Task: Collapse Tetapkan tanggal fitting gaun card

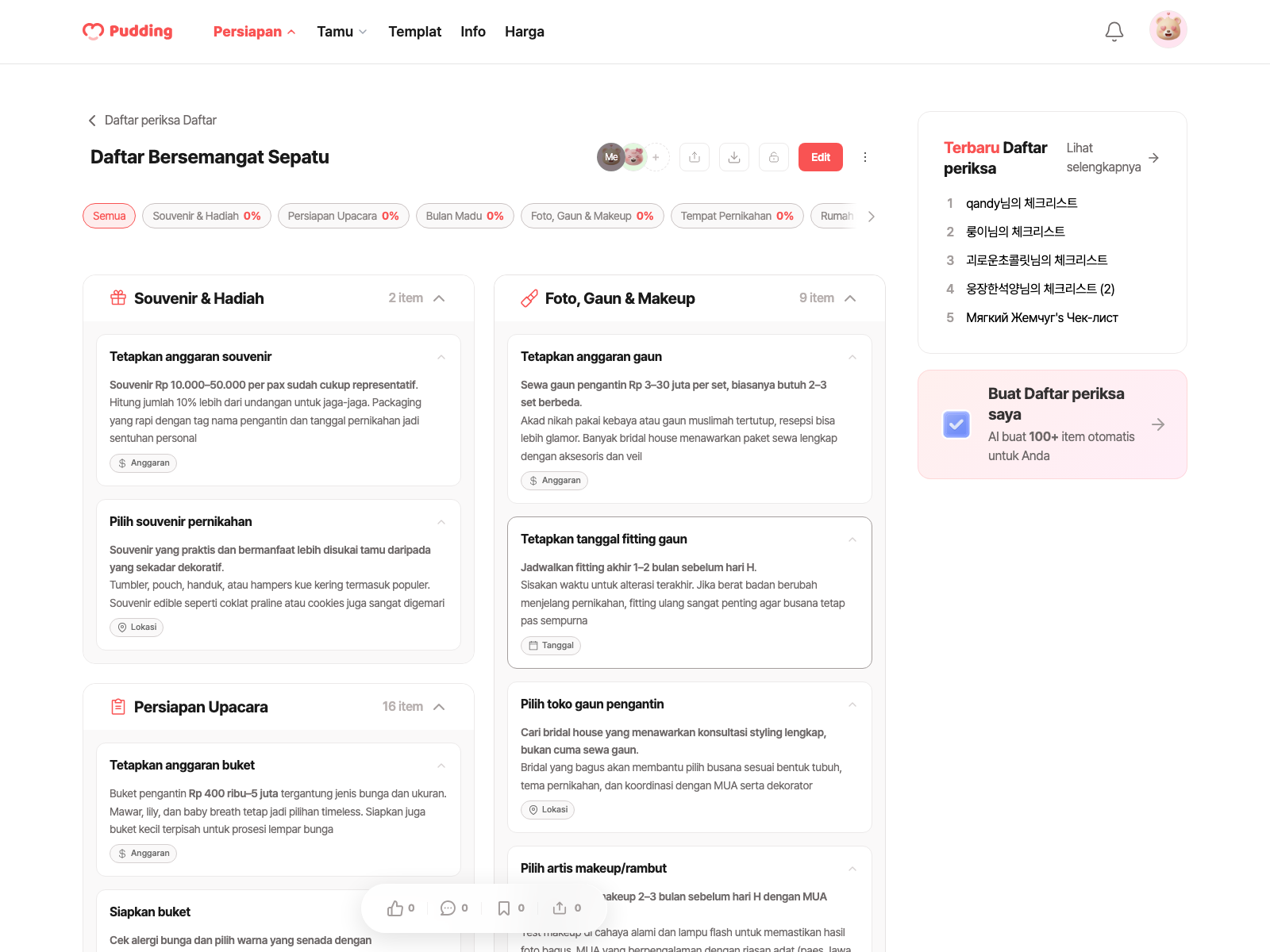Action: pos(852,539)
